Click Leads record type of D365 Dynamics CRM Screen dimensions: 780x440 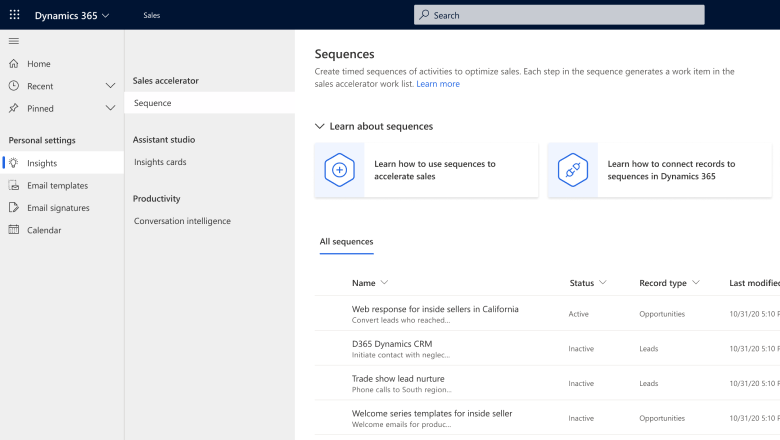click(649, 349)
